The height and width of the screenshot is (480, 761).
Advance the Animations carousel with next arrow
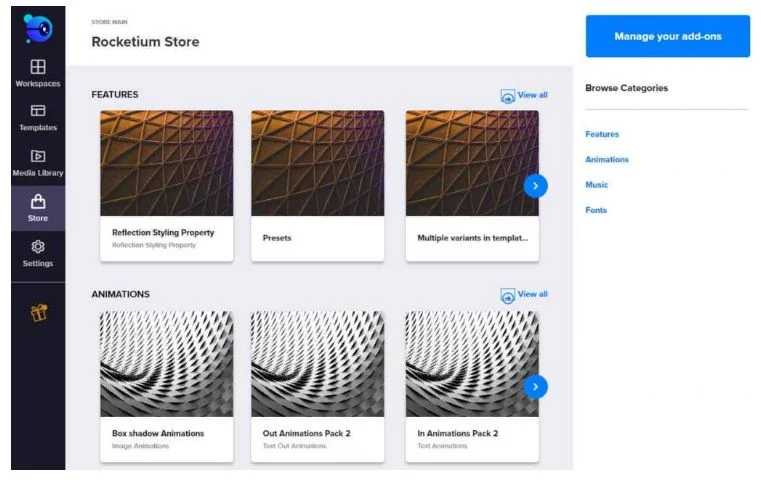[535, 387]
